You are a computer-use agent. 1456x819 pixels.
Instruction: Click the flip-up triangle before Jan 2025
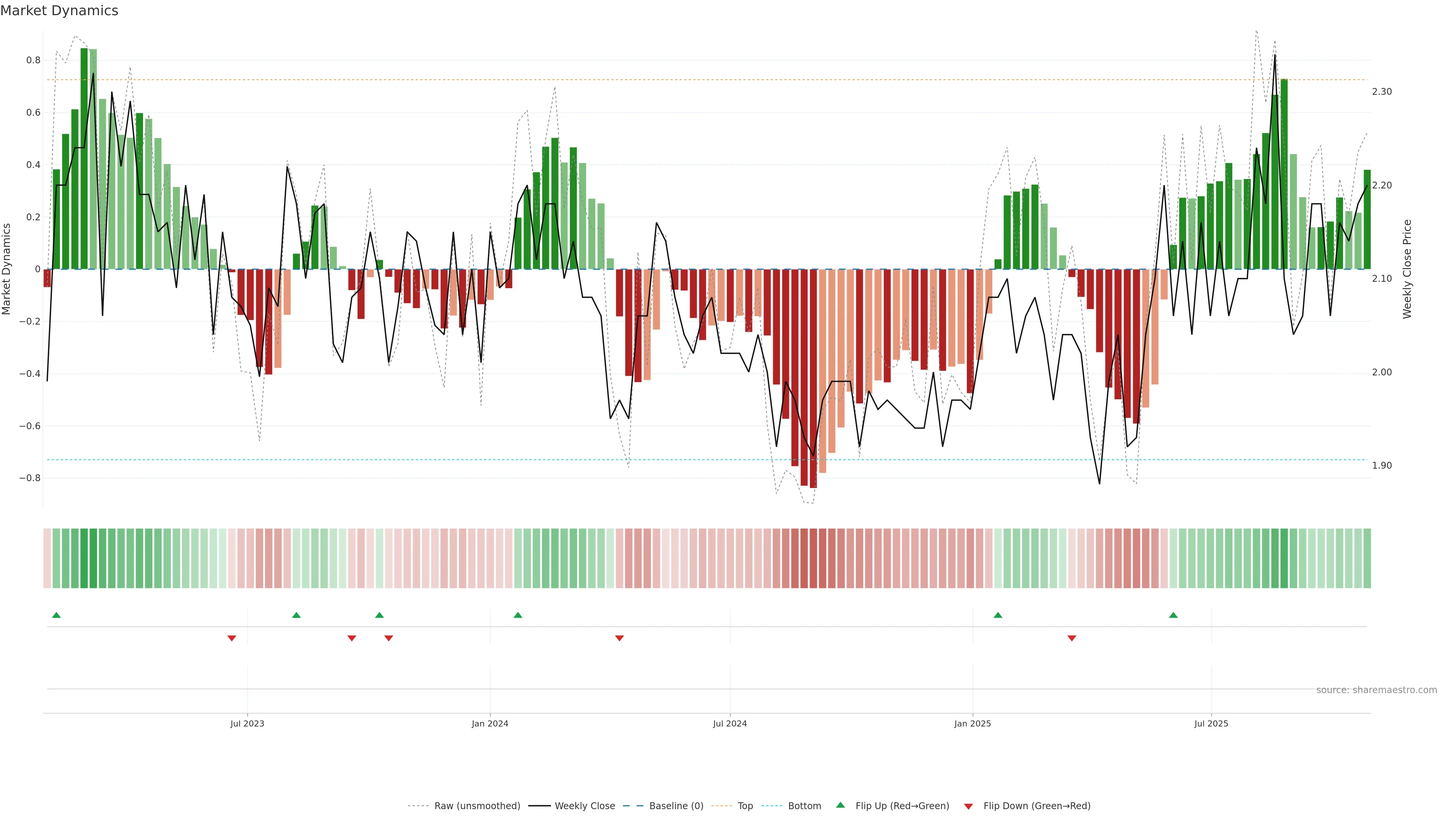pos(998,615)
